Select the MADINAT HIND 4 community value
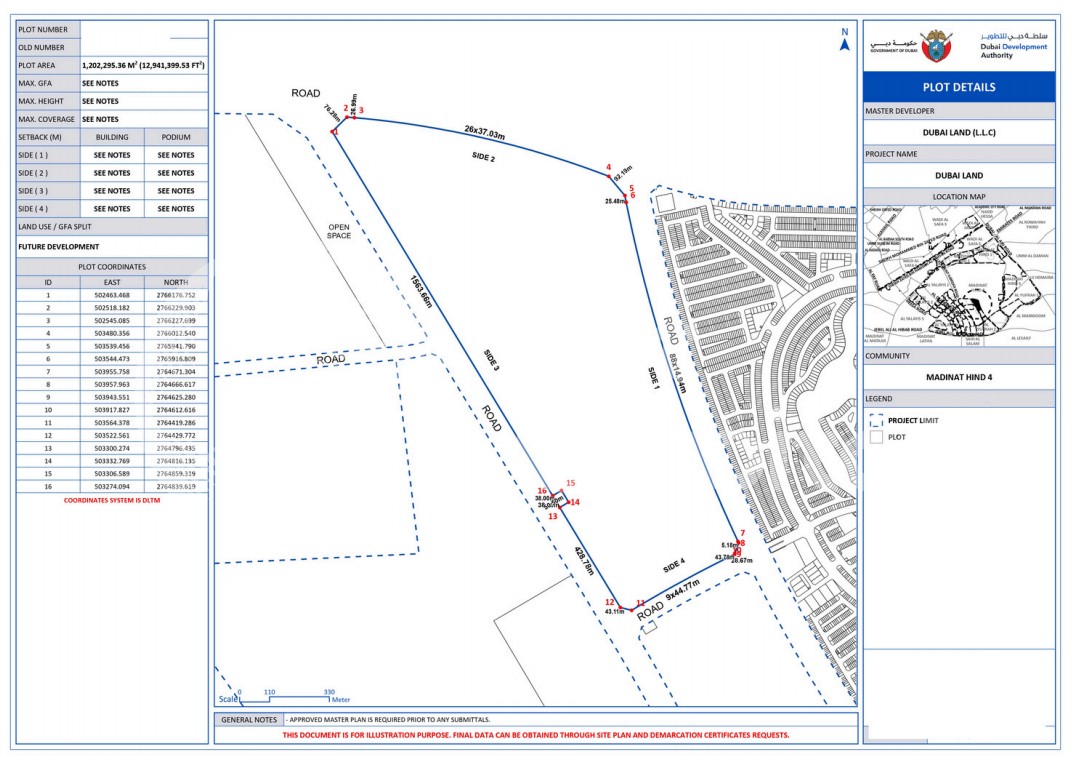1075x757 pixels. [959, 377]
